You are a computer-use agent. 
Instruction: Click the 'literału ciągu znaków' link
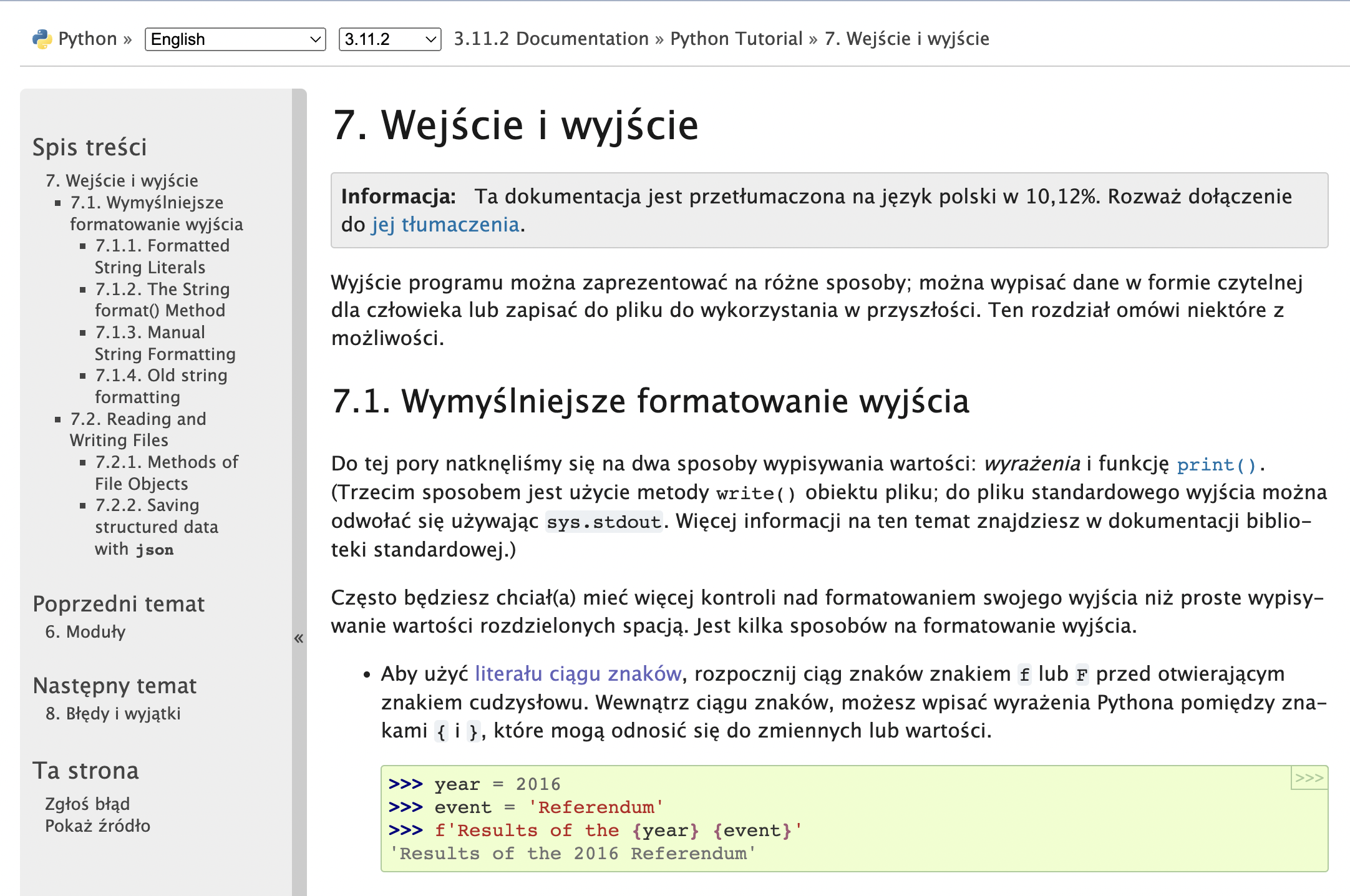click(578, 674)
